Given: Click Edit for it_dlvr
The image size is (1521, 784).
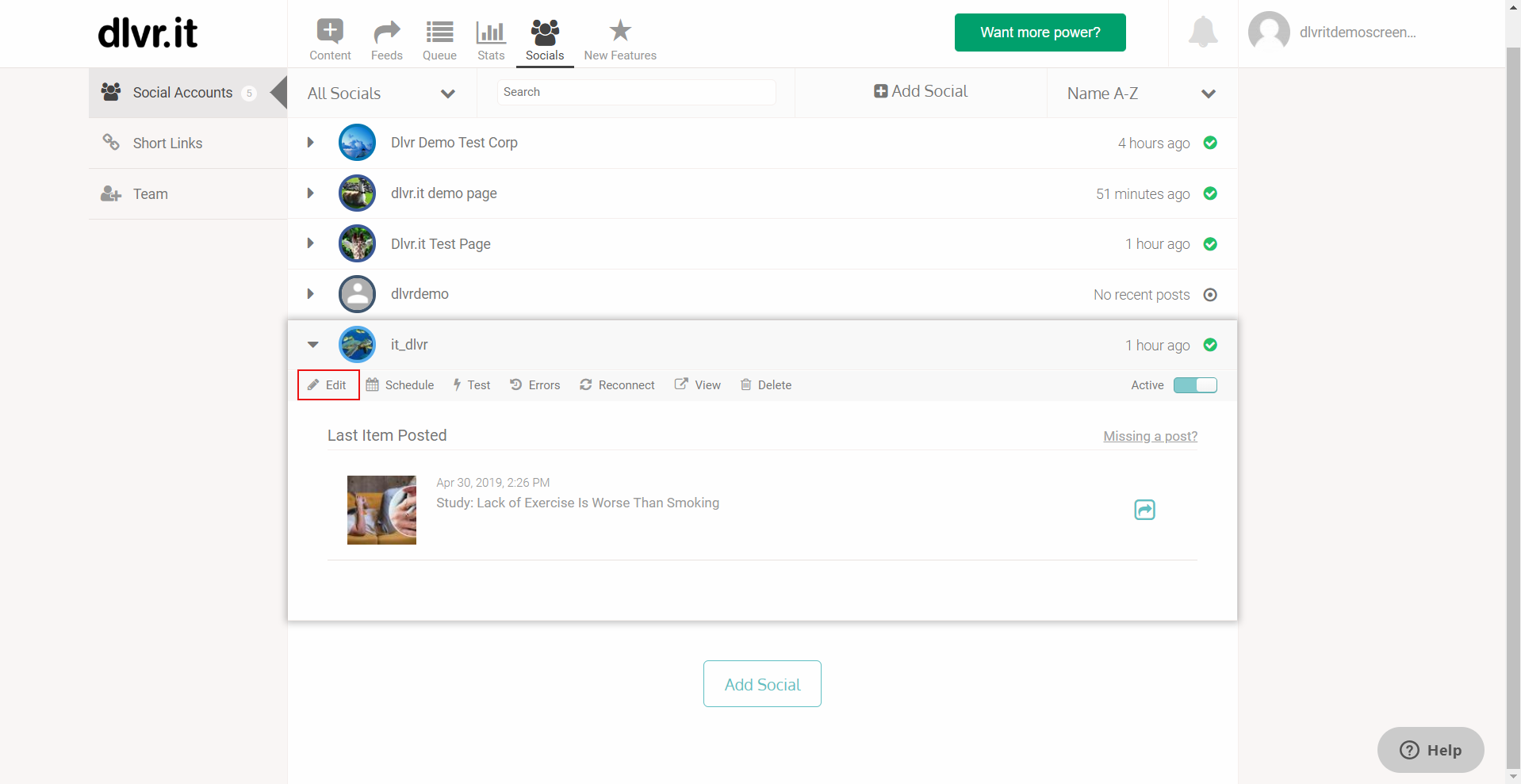Looking at the screenshot, I should point(328,385).
